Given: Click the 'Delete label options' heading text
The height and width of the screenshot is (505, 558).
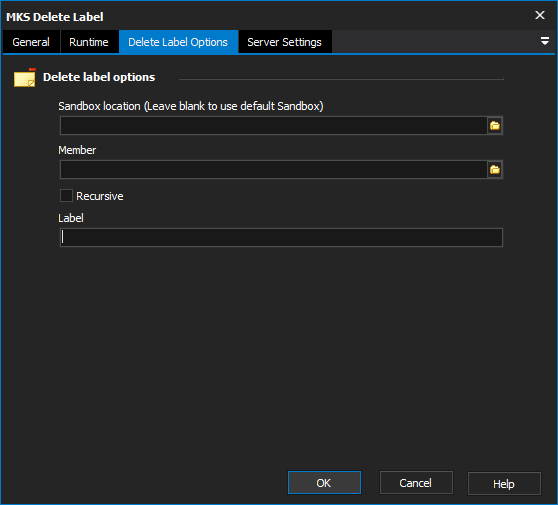Looking at the screenshot, I should click(x=99, y=77).
